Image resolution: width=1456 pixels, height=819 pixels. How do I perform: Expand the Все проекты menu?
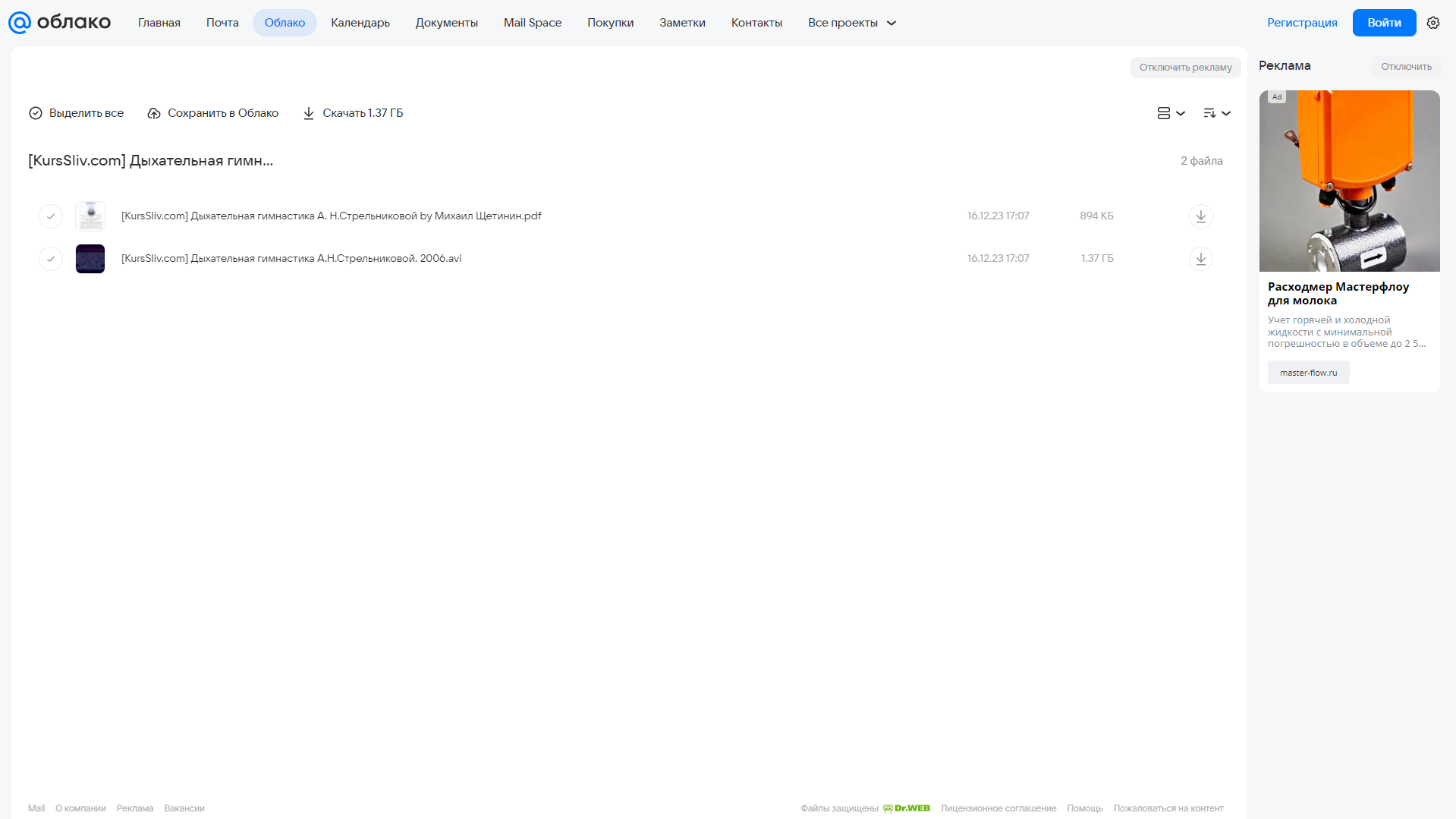(x=852, y=23)
